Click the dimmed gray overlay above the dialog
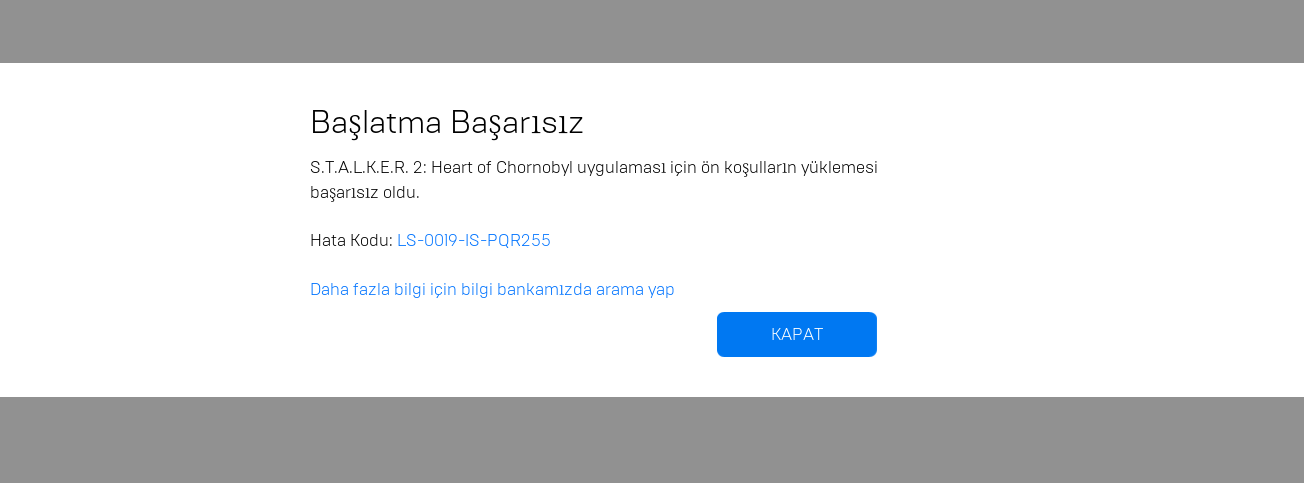 point(652,31)
